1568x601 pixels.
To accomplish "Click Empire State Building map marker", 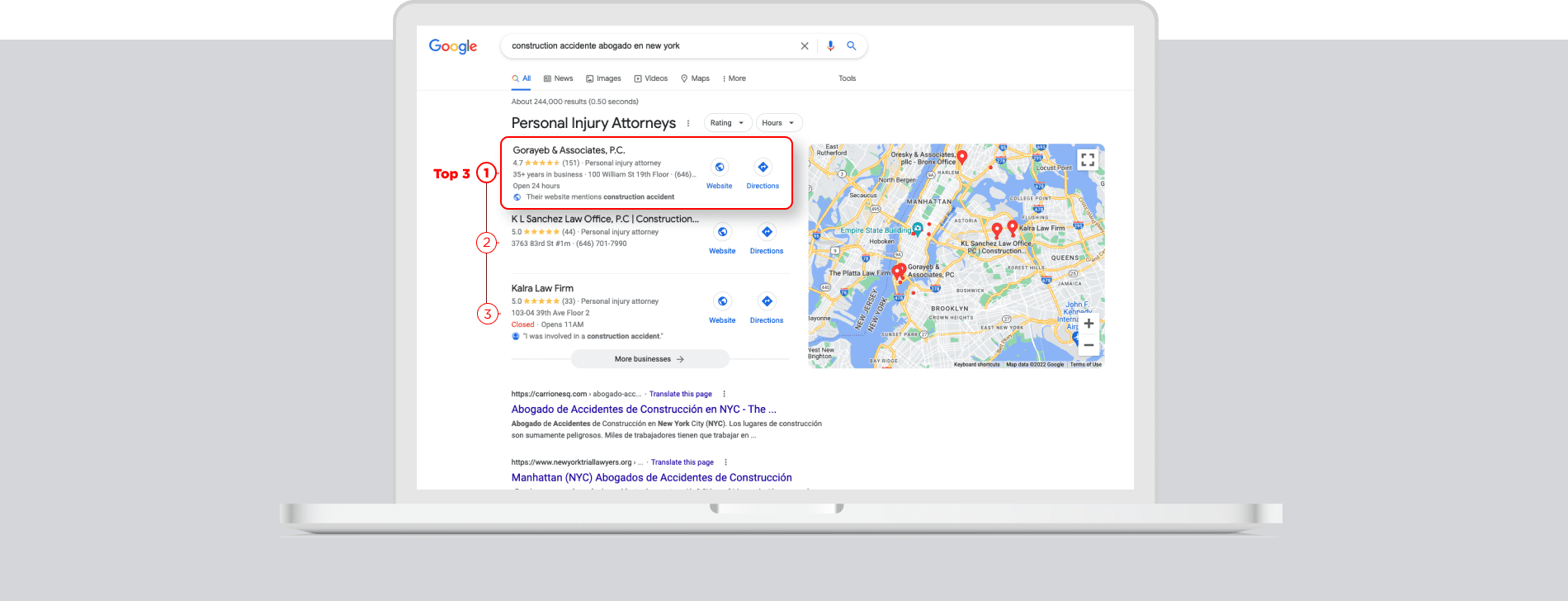I will [917, 230].
